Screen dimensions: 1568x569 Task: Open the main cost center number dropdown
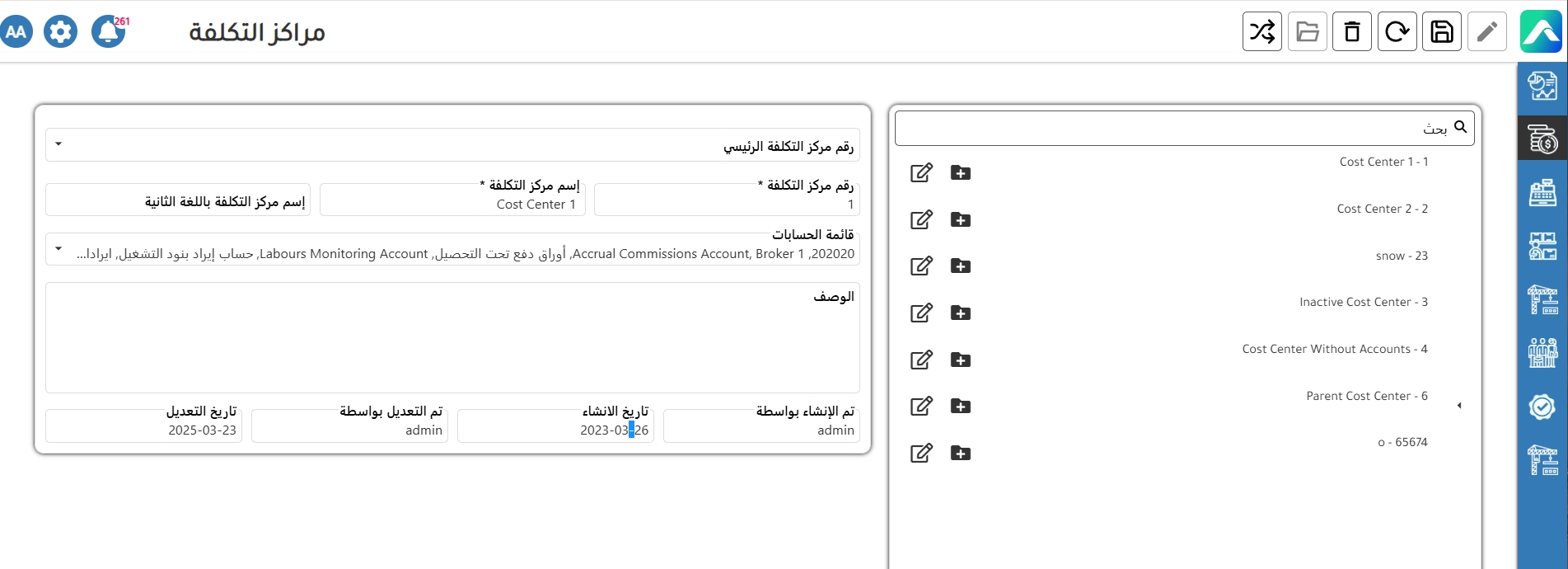coord(59,144)
